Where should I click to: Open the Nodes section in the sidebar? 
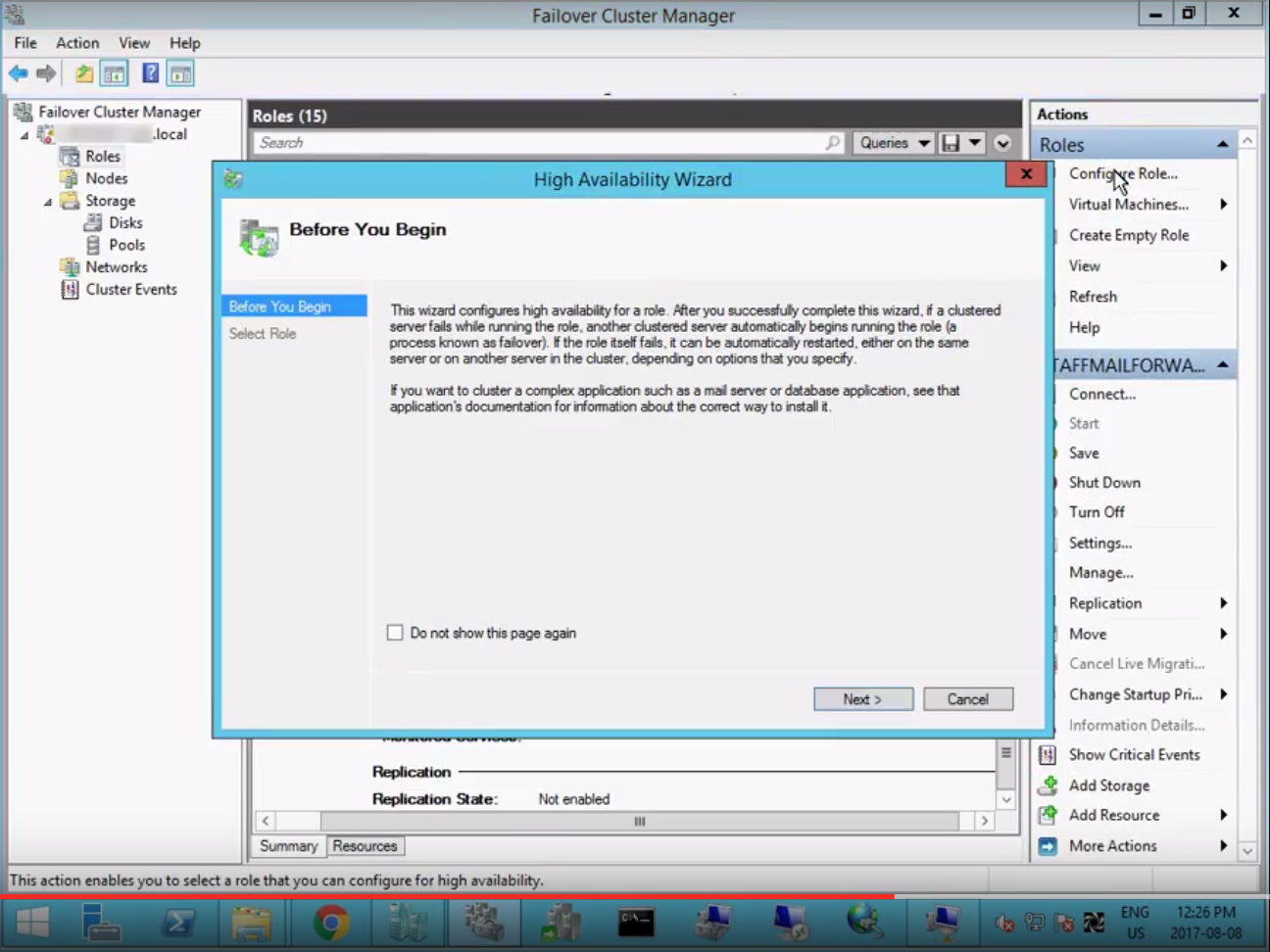[106, 177]
